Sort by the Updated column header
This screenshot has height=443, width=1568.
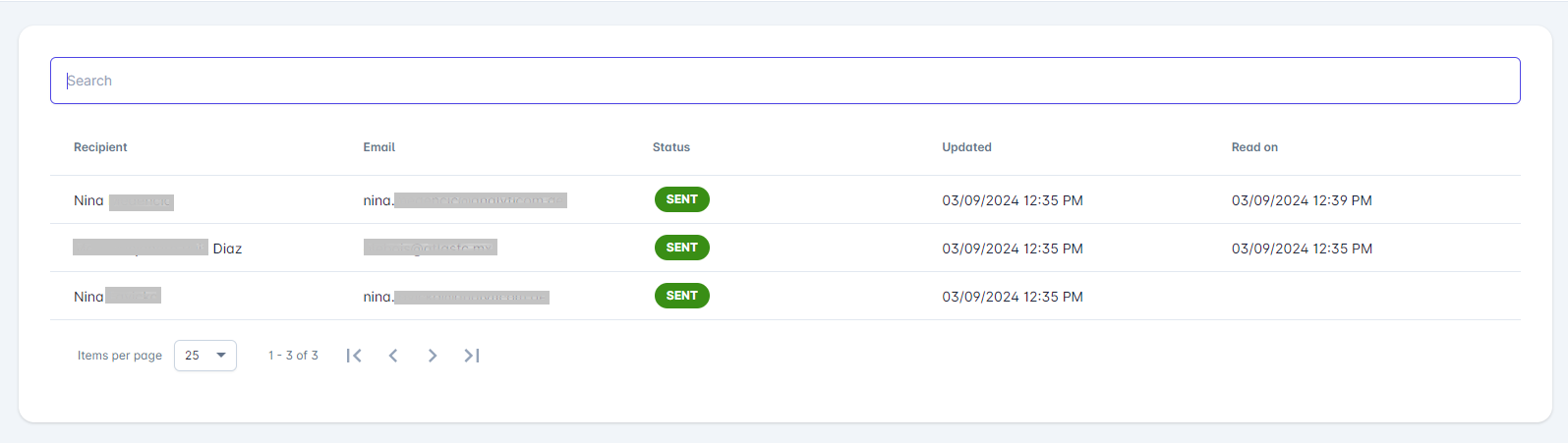tap(966, 147)
